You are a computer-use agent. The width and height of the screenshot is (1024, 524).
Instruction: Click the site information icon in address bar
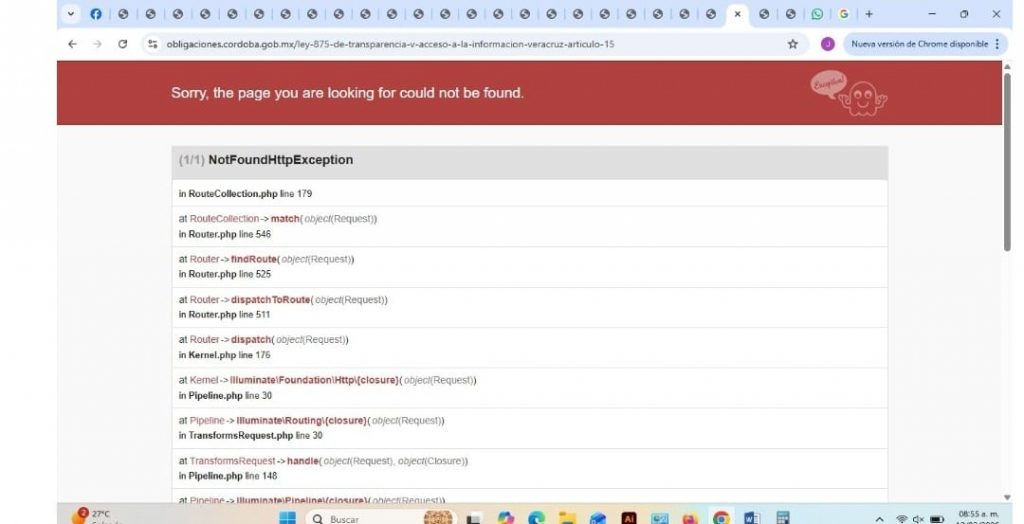[x=153, y=44]
